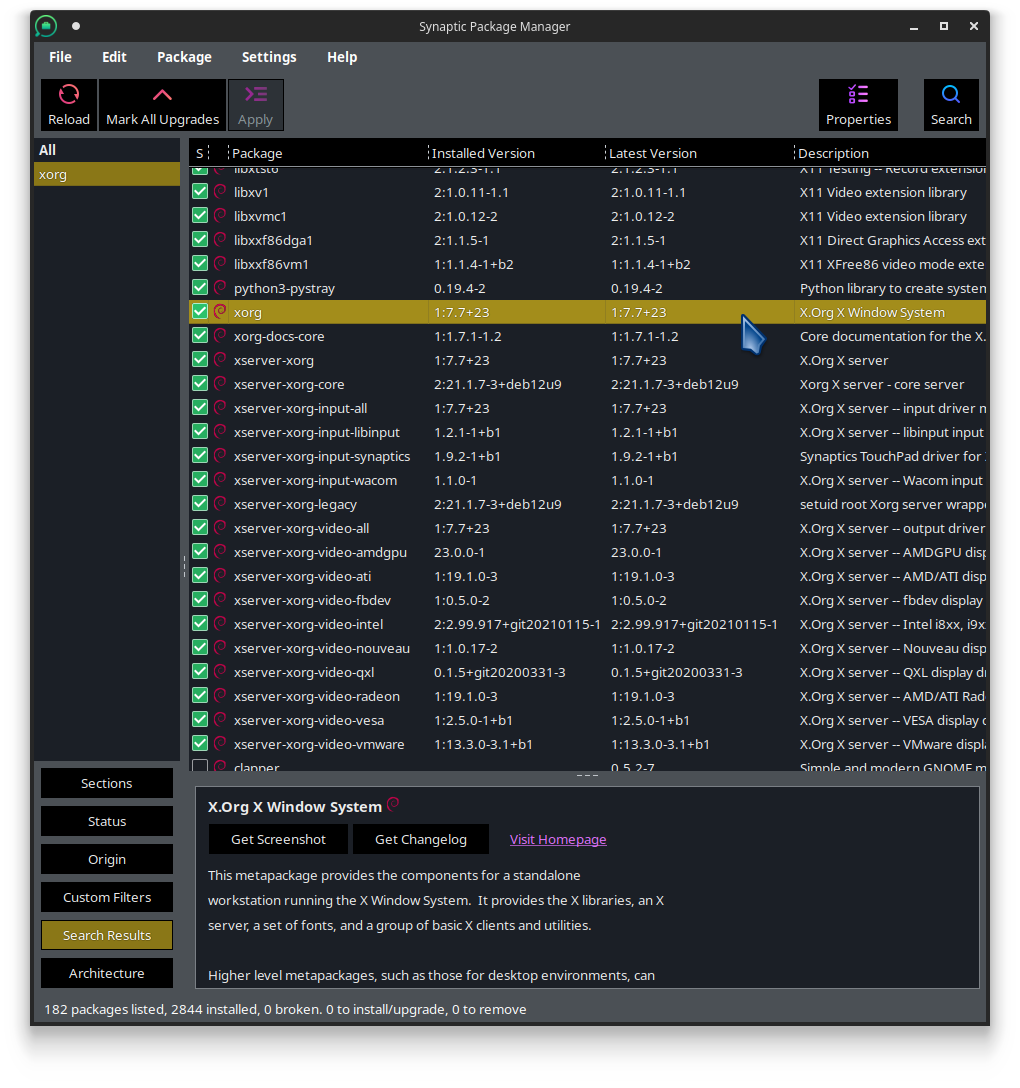Open the Help menu
Image resolution: width=1020 pixels, height=1088 pixels.
[342, 57]
